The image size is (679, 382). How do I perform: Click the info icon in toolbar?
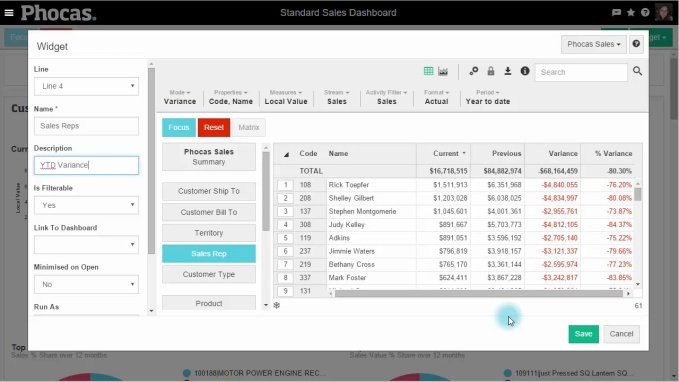(x=525, y=71)
